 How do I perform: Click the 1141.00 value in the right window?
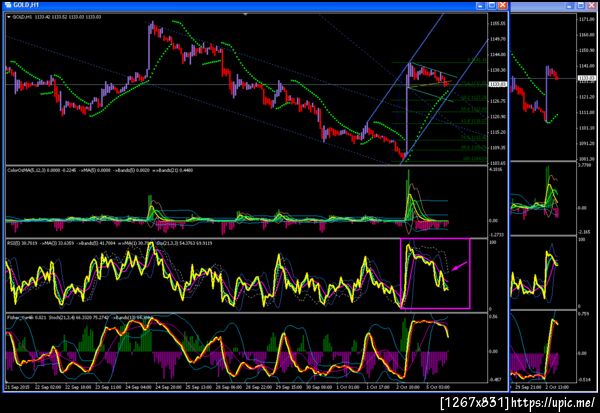point(587,66)
